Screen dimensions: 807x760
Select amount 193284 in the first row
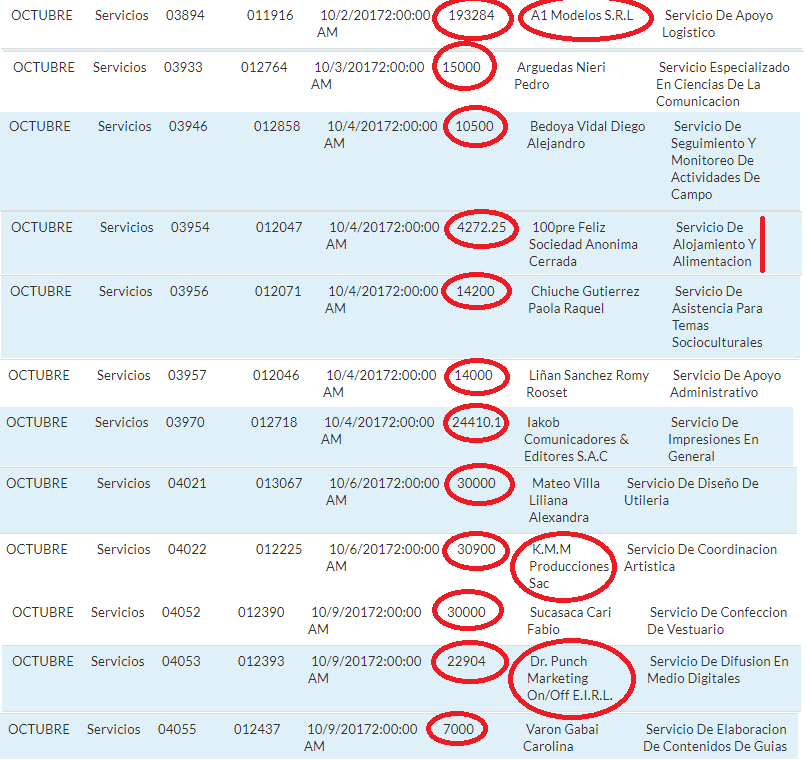point(471,15)
